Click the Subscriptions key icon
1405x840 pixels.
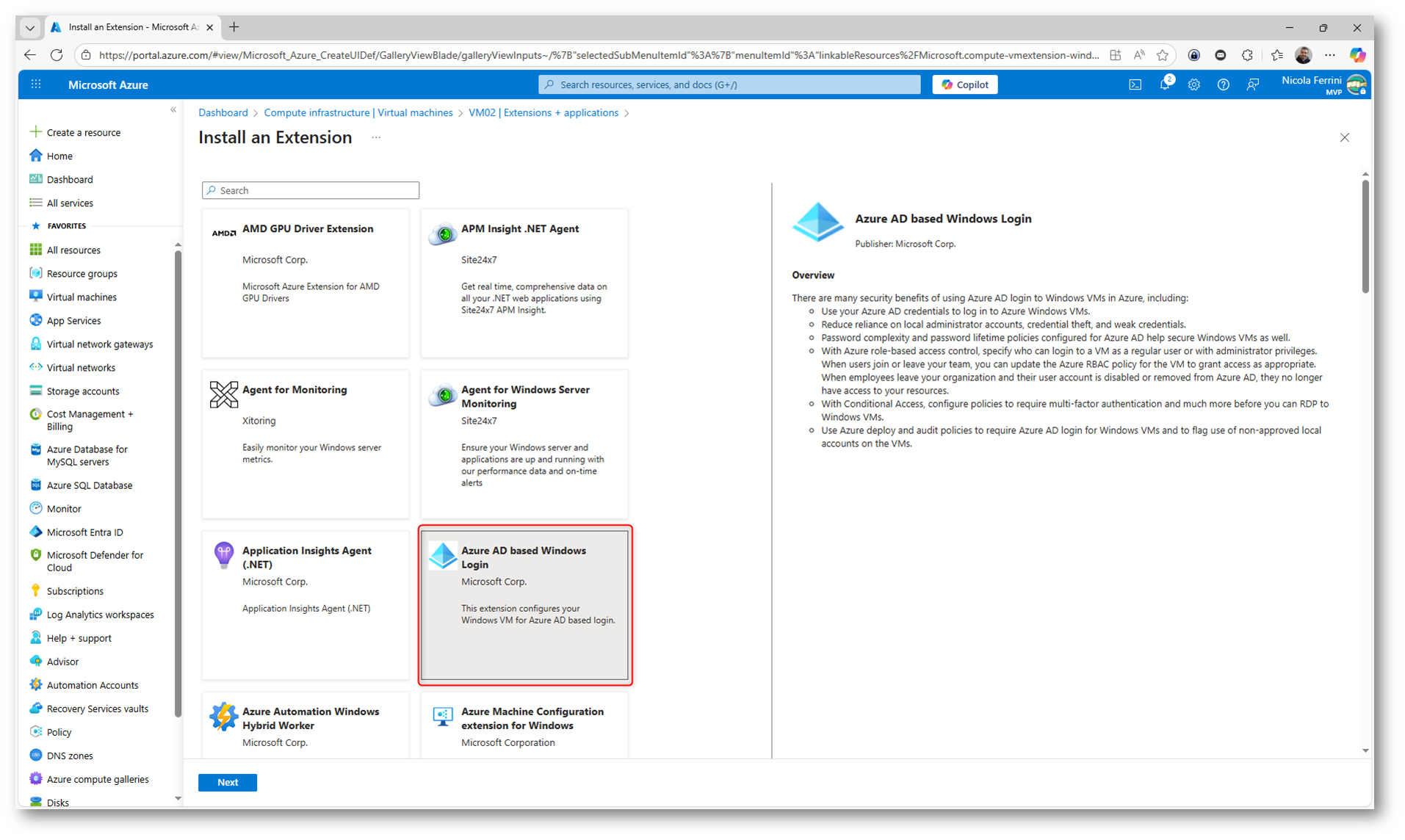click(x=35, y=590)
